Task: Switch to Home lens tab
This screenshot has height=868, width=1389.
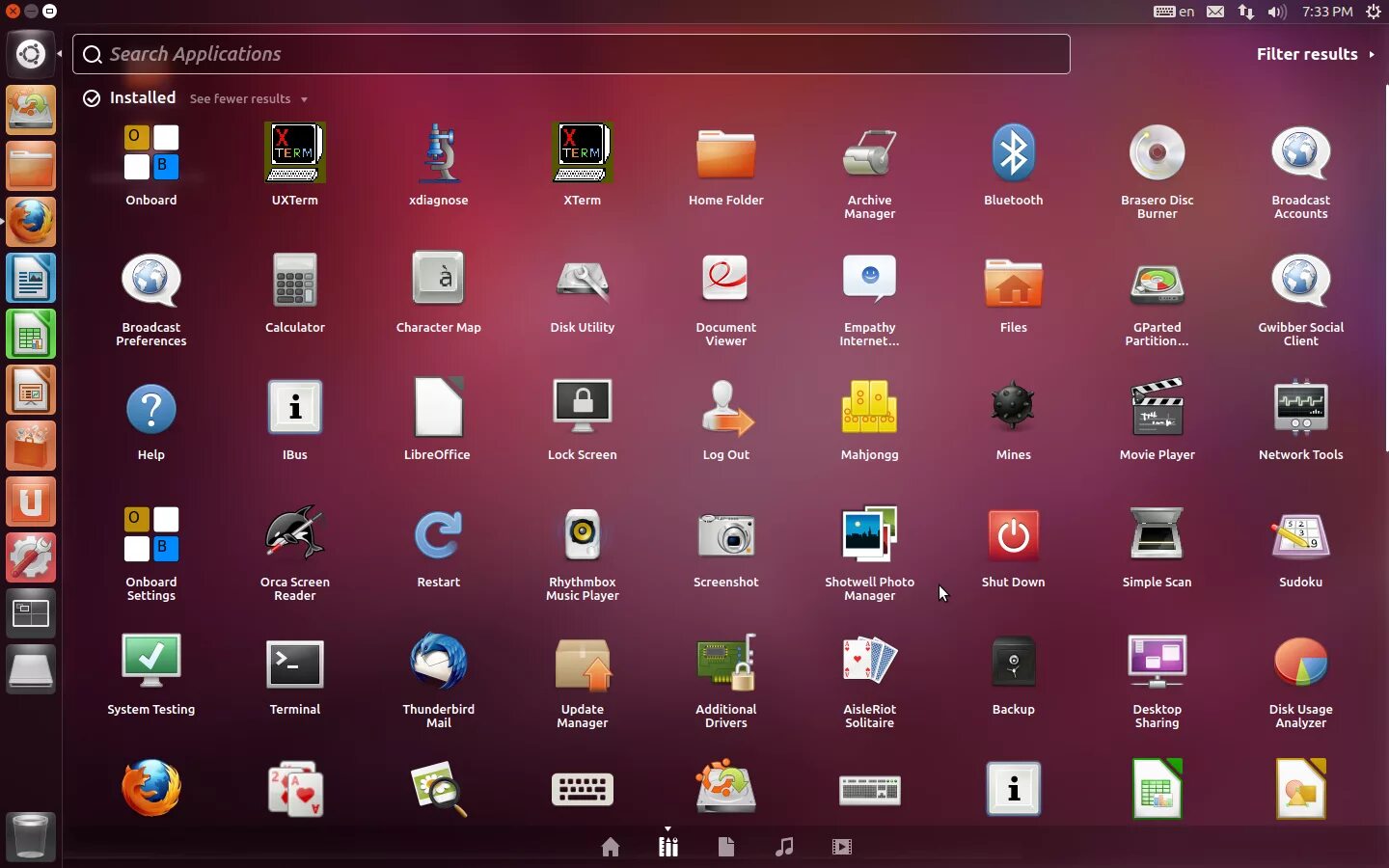Action: point(611,847)
